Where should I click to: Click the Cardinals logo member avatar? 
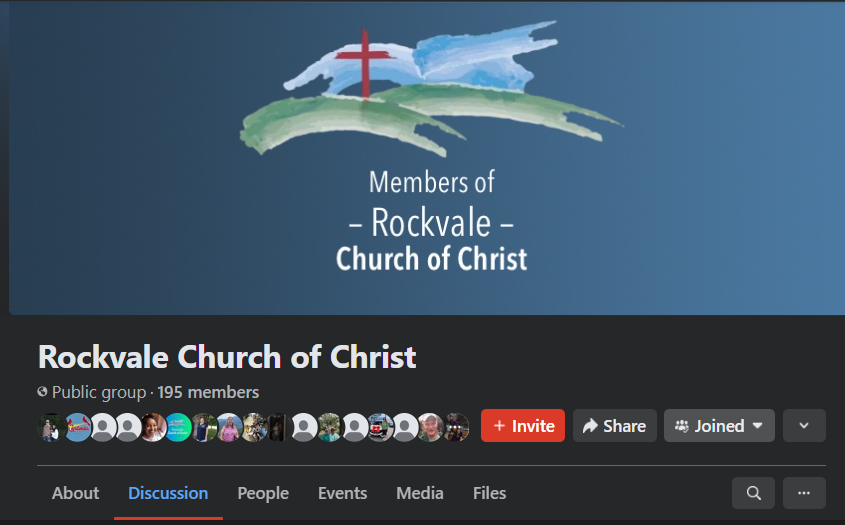78,427
